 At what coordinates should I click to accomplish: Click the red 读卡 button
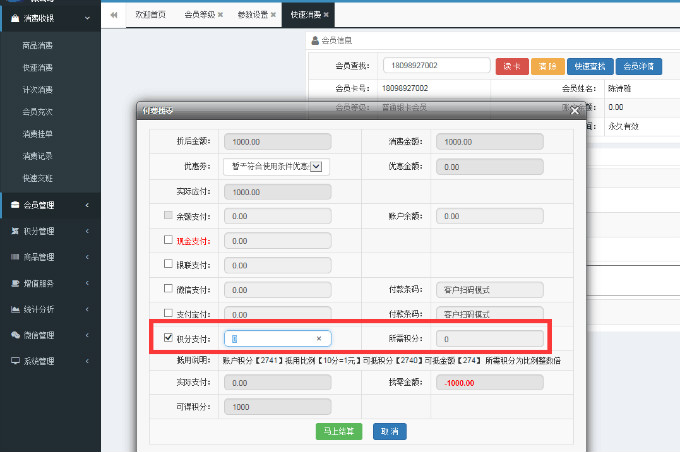coord(512,66)
